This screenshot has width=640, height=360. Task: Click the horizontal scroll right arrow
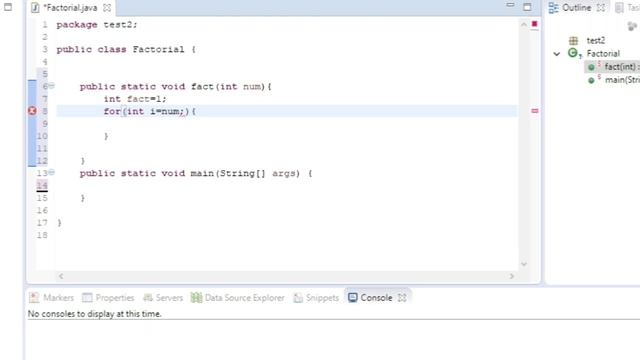(x=511, y=276)
